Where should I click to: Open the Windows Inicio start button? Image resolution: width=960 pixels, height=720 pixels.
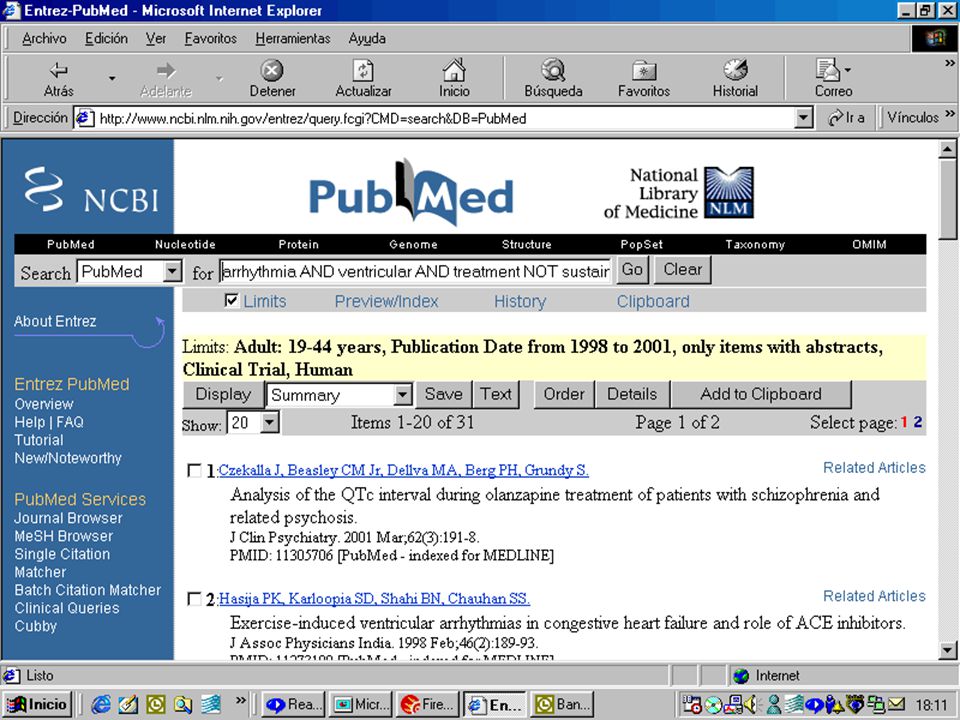[37, 705]
